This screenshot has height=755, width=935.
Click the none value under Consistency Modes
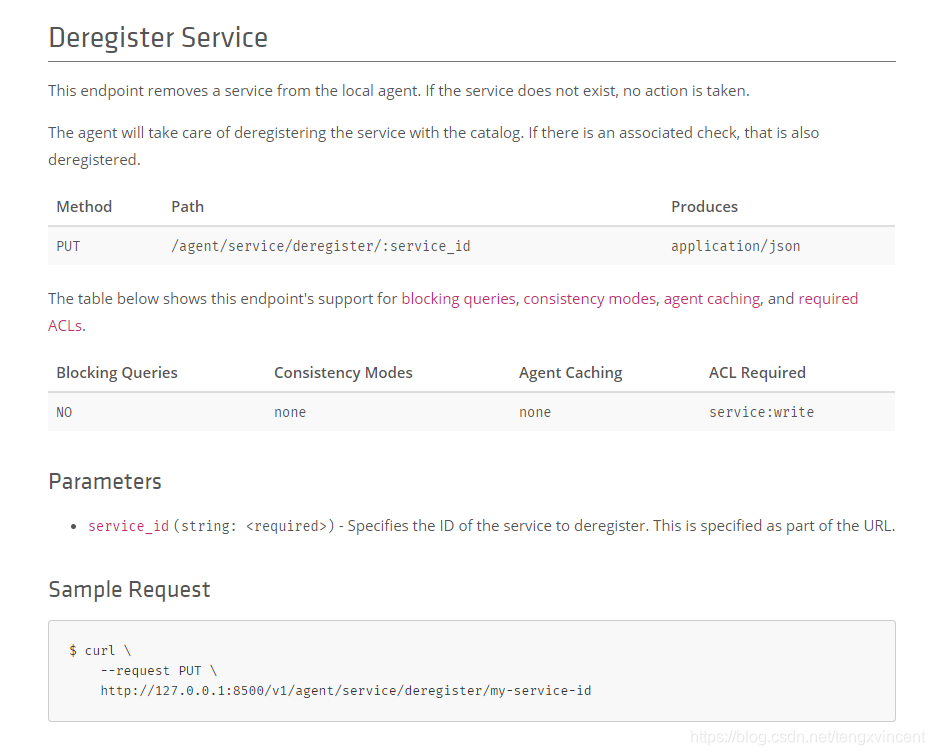[x=290, y=412]
